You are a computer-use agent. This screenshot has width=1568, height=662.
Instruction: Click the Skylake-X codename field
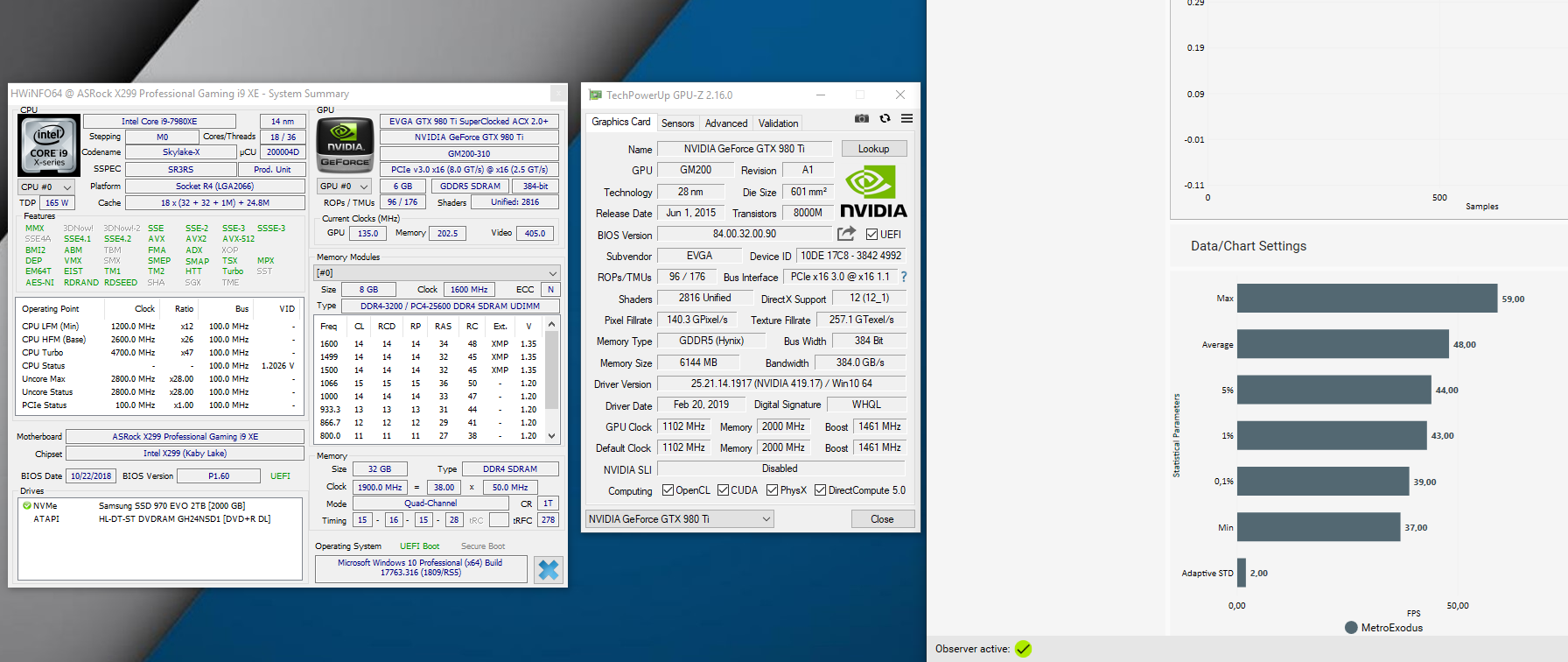pyautogui.click(x=181, y=152)
